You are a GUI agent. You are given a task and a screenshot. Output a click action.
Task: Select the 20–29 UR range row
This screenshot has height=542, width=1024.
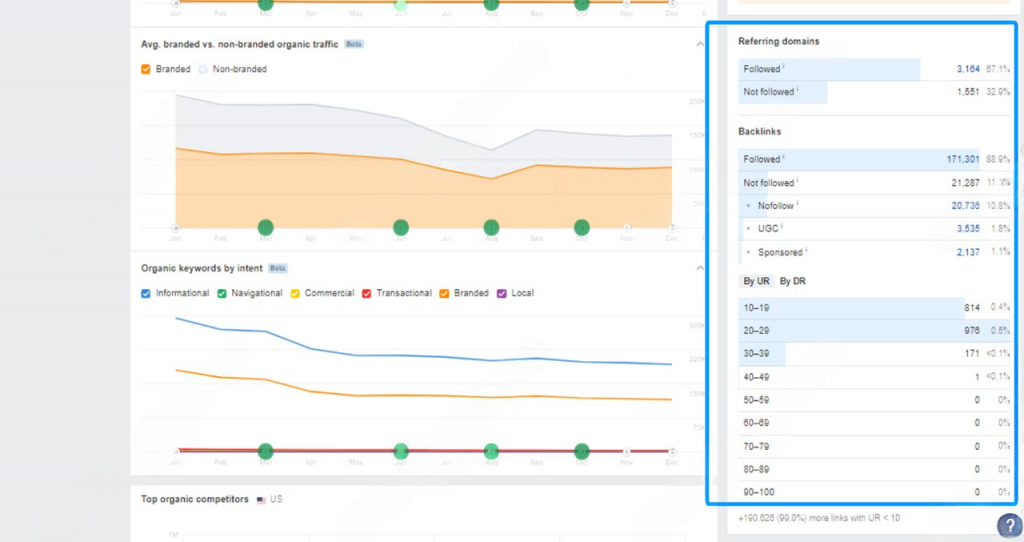pyautogui.click(x=874, y=331)
